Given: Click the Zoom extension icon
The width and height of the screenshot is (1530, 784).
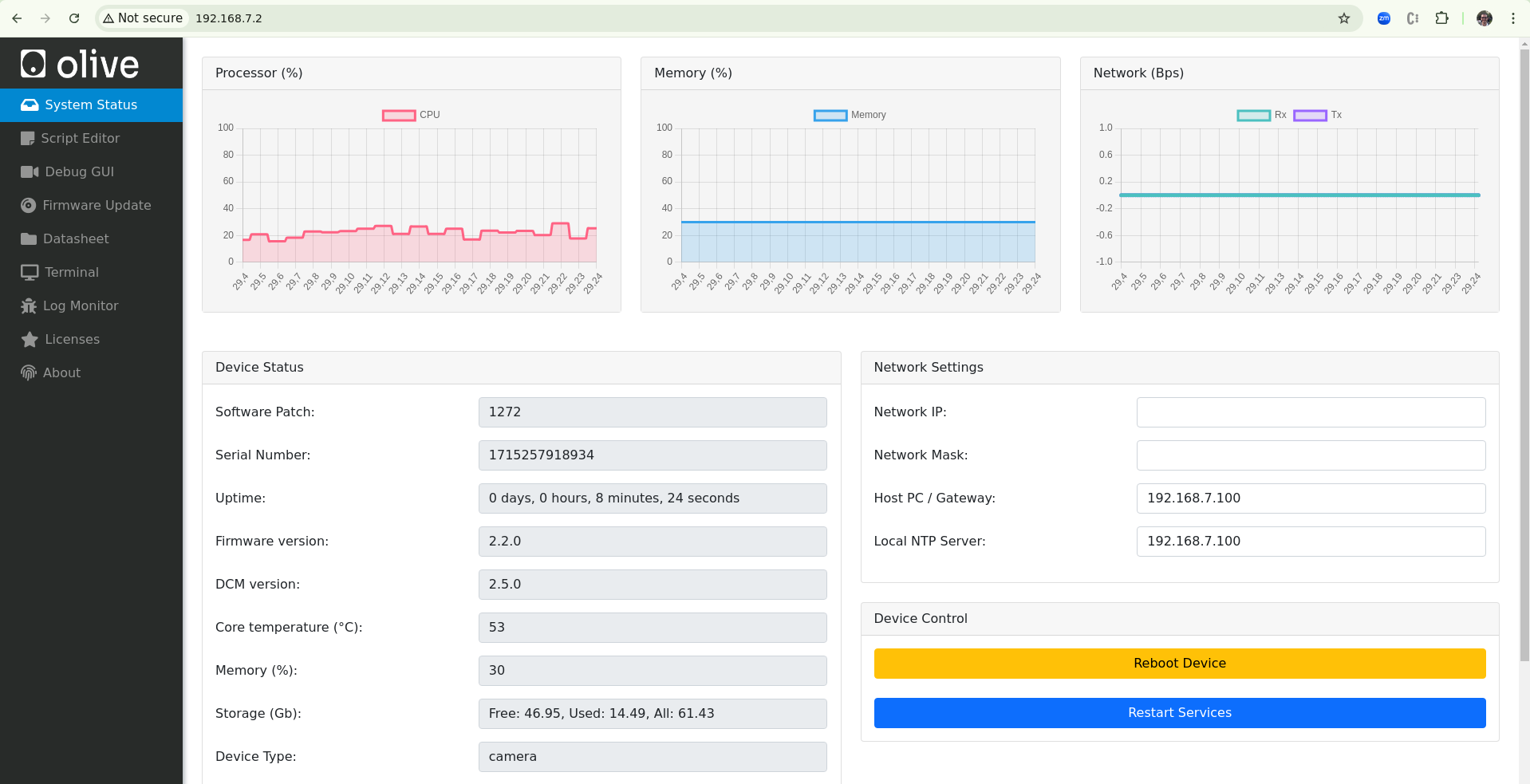Looking at the screenshot, I should click(x=1384, y=18).
